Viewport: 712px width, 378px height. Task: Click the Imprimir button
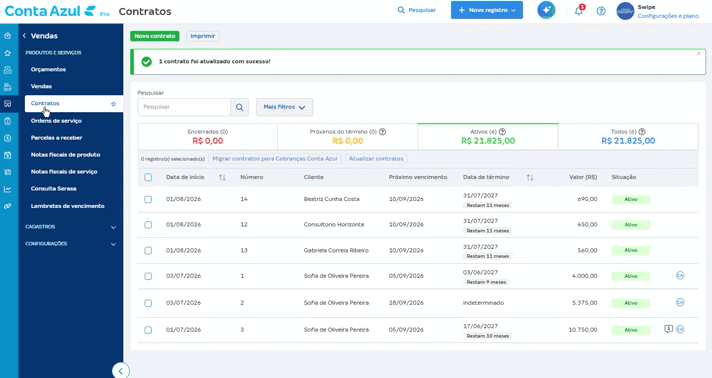[x=203, y=36]
